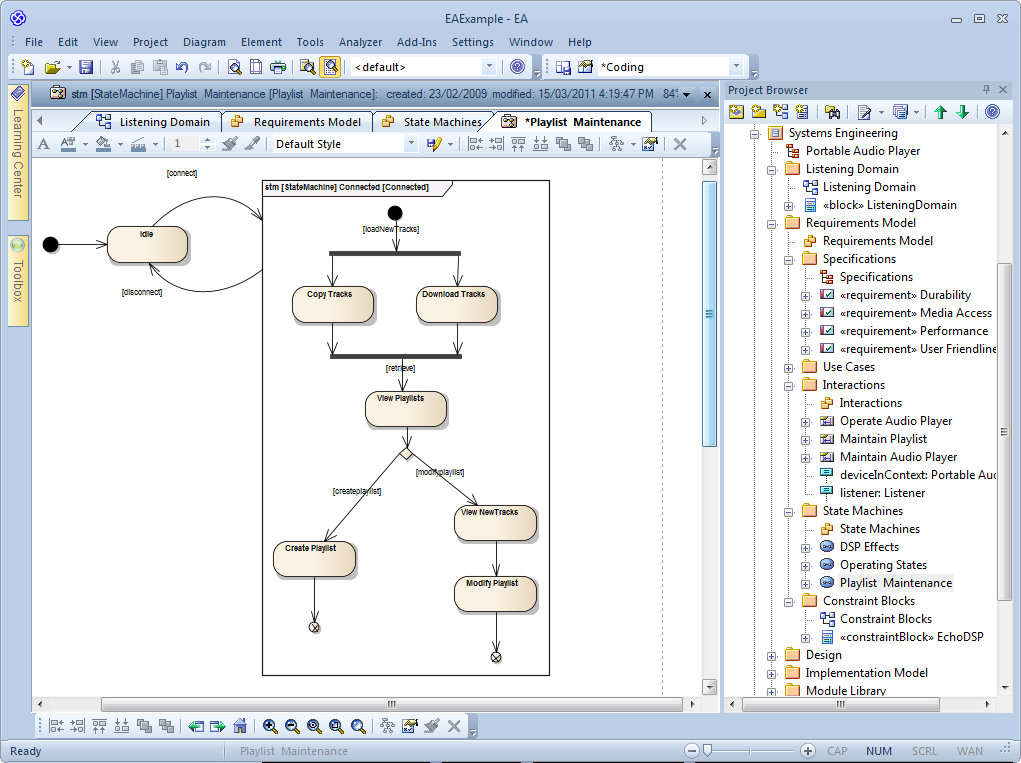Toggle the CAP indicator in the status bar
This screenshot has height=763, width=1021.
(838, 751)
